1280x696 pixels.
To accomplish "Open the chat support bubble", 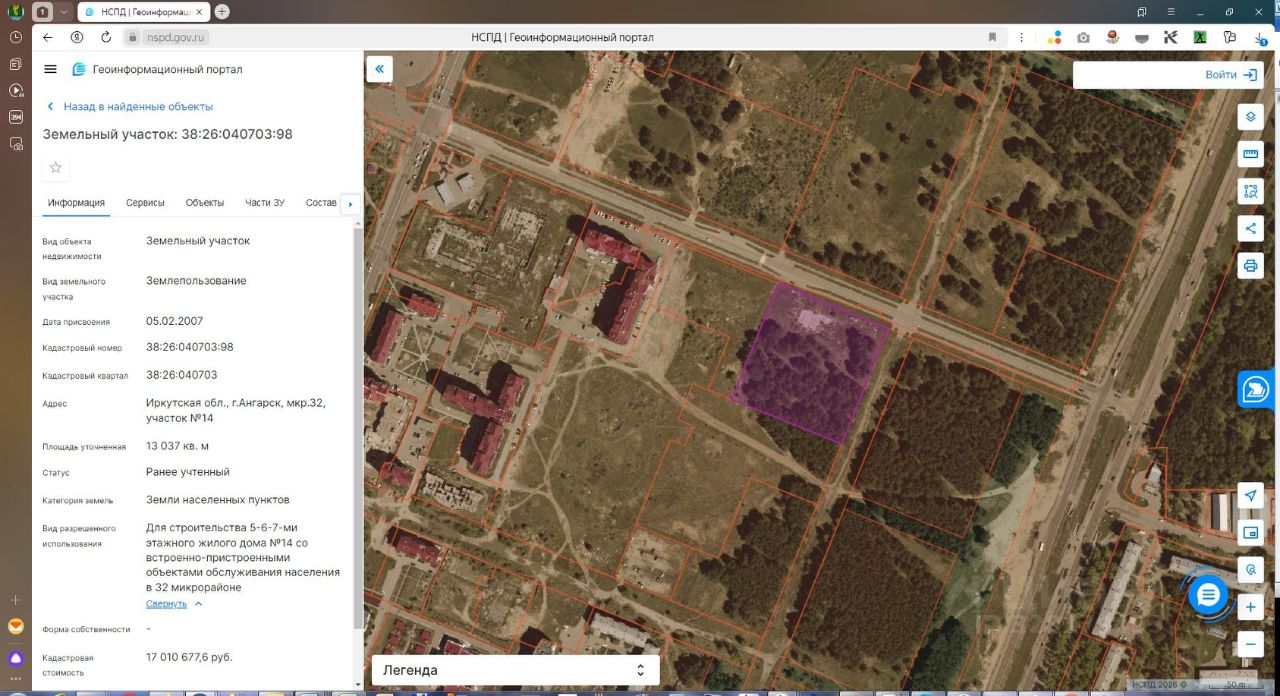I will [1208, 595].
